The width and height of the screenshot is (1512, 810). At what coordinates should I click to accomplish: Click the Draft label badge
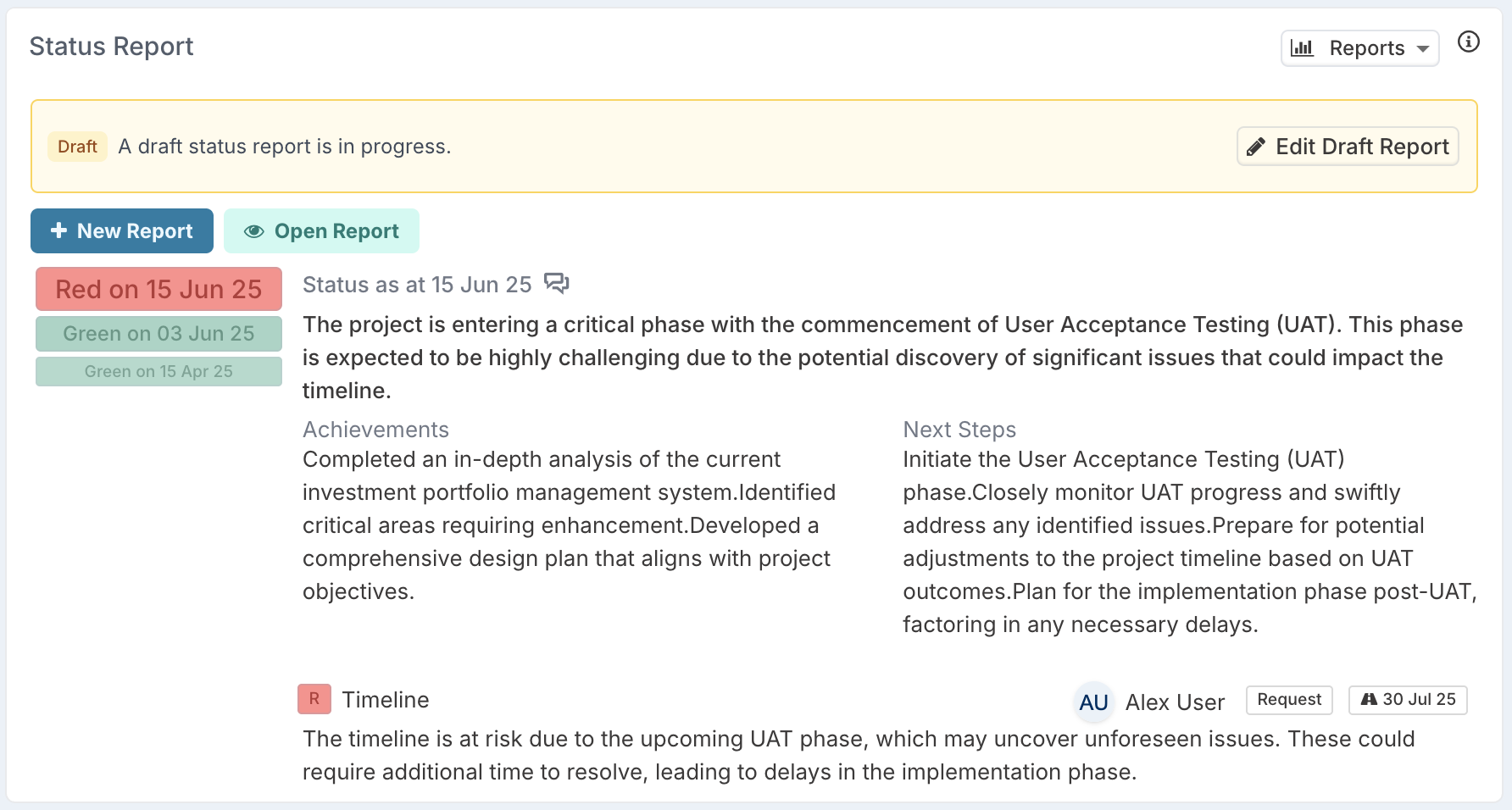point(77,147)
